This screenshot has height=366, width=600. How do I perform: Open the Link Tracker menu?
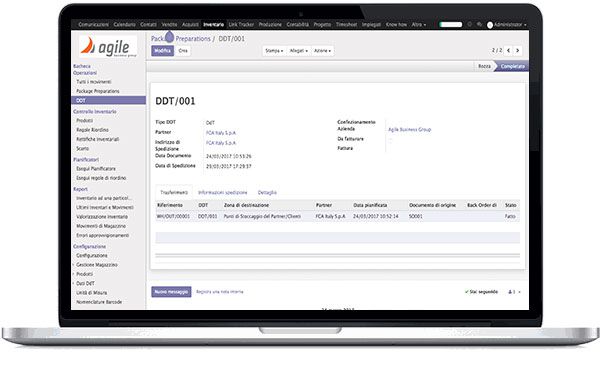coord(241,25)
